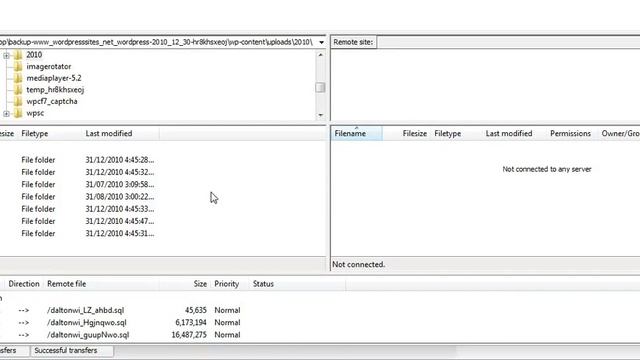Select the wpcf7_captcha folder icon
The width and height of the screenshot is (640, 360).
(x=18, y=101)
